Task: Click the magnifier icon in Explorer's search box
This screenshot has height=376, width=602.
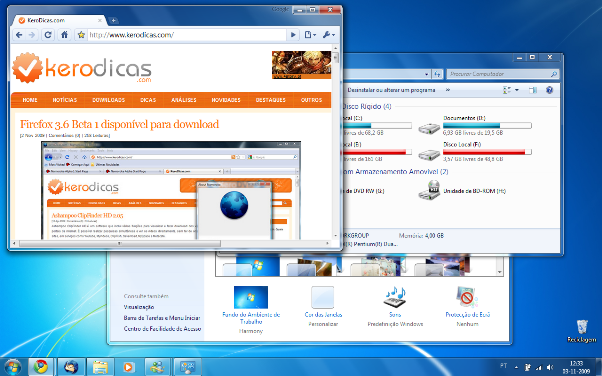Action: click(x=553, y=74)
